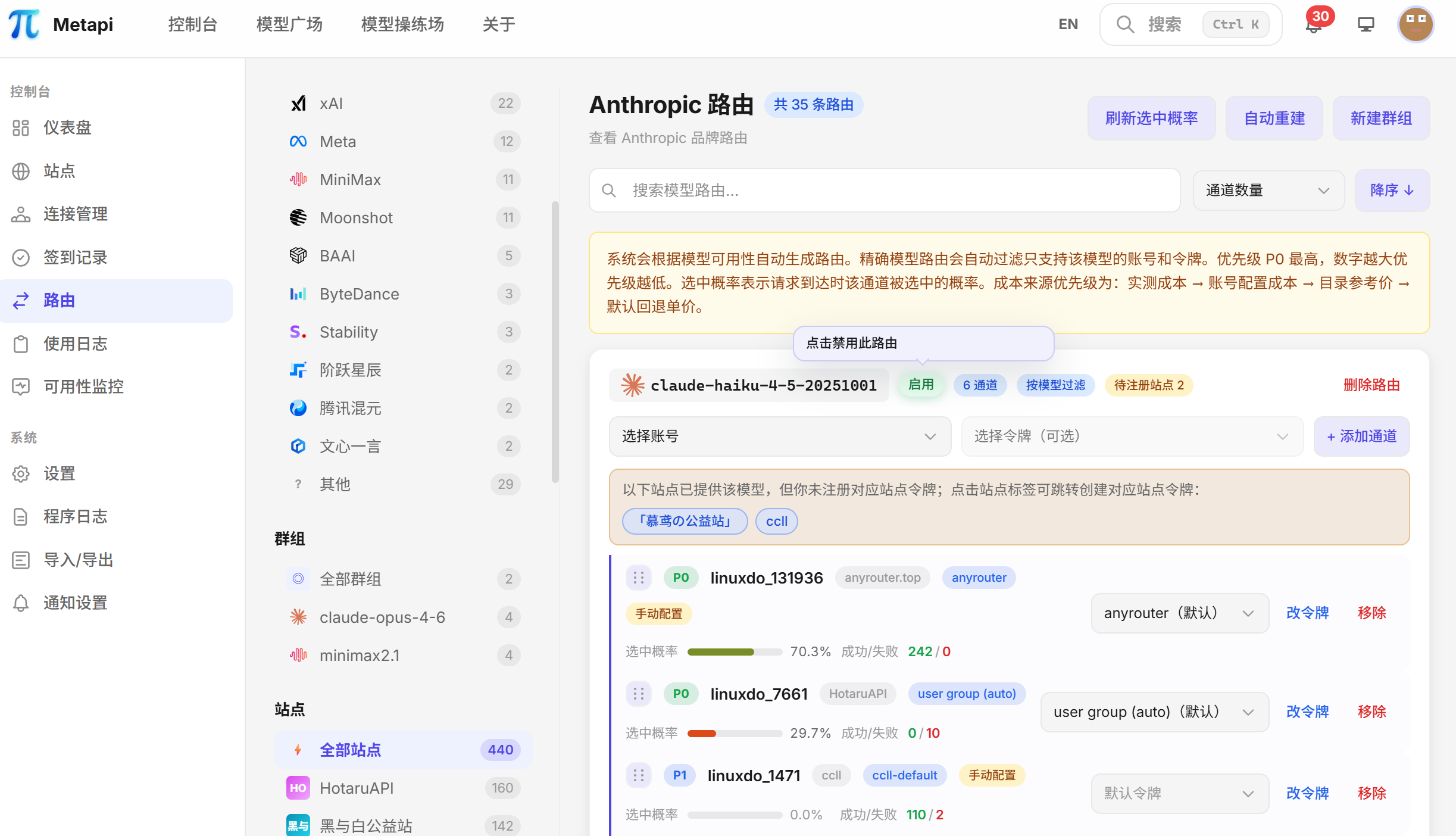
Task: Click the drag handle for linuxdo_7661
Action: pos(639,694)
